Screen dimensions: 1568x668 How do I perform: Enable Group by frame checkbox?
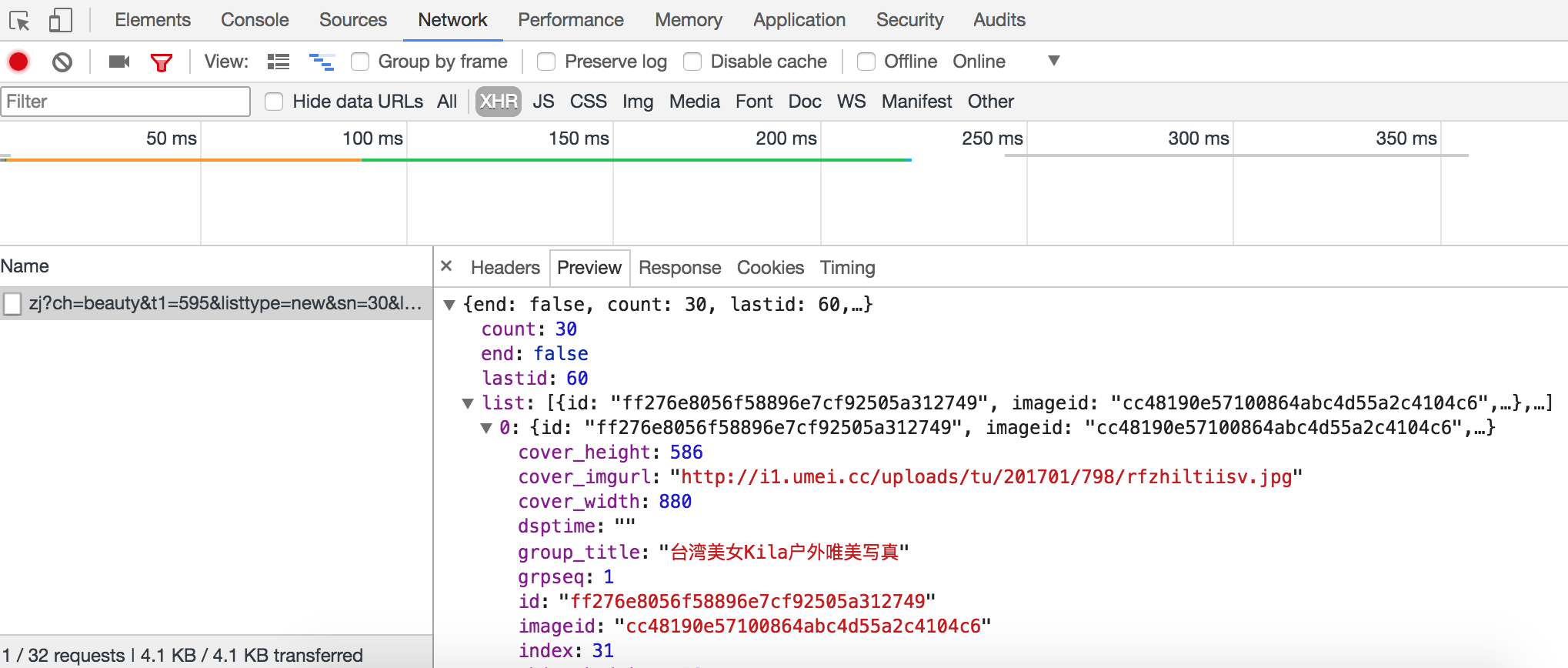pyautogui.click(x=360, y=62)
